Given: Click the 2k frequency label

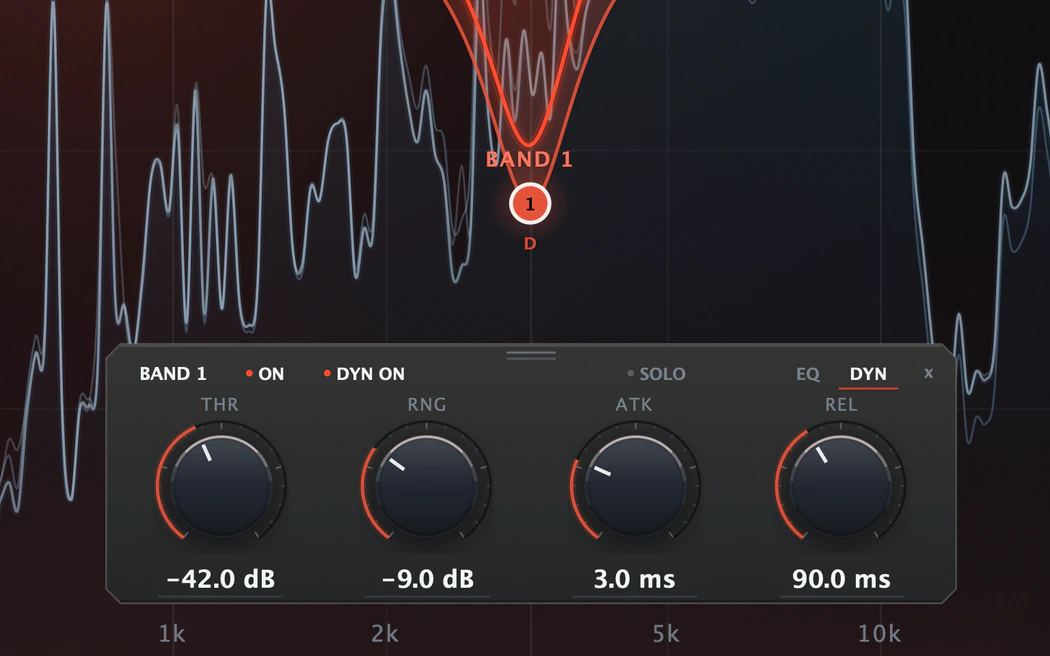Looking at the screenshot, I should point(385,633).
